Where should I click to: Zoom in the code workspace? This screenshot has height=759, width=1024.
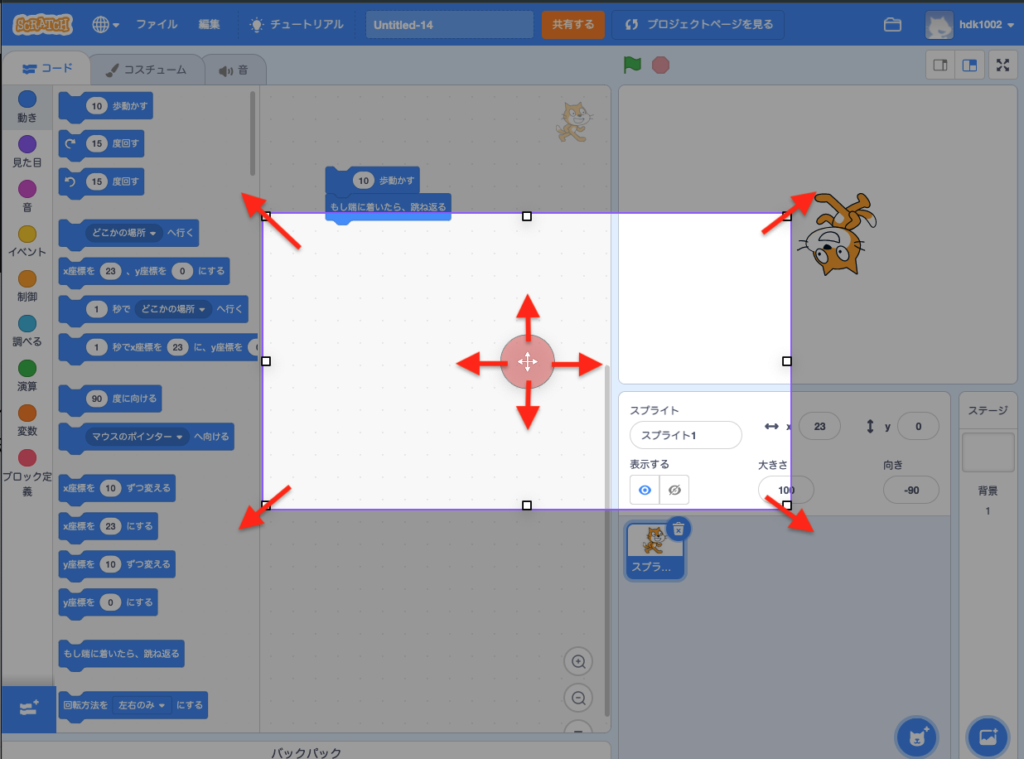tap(578, 662)
